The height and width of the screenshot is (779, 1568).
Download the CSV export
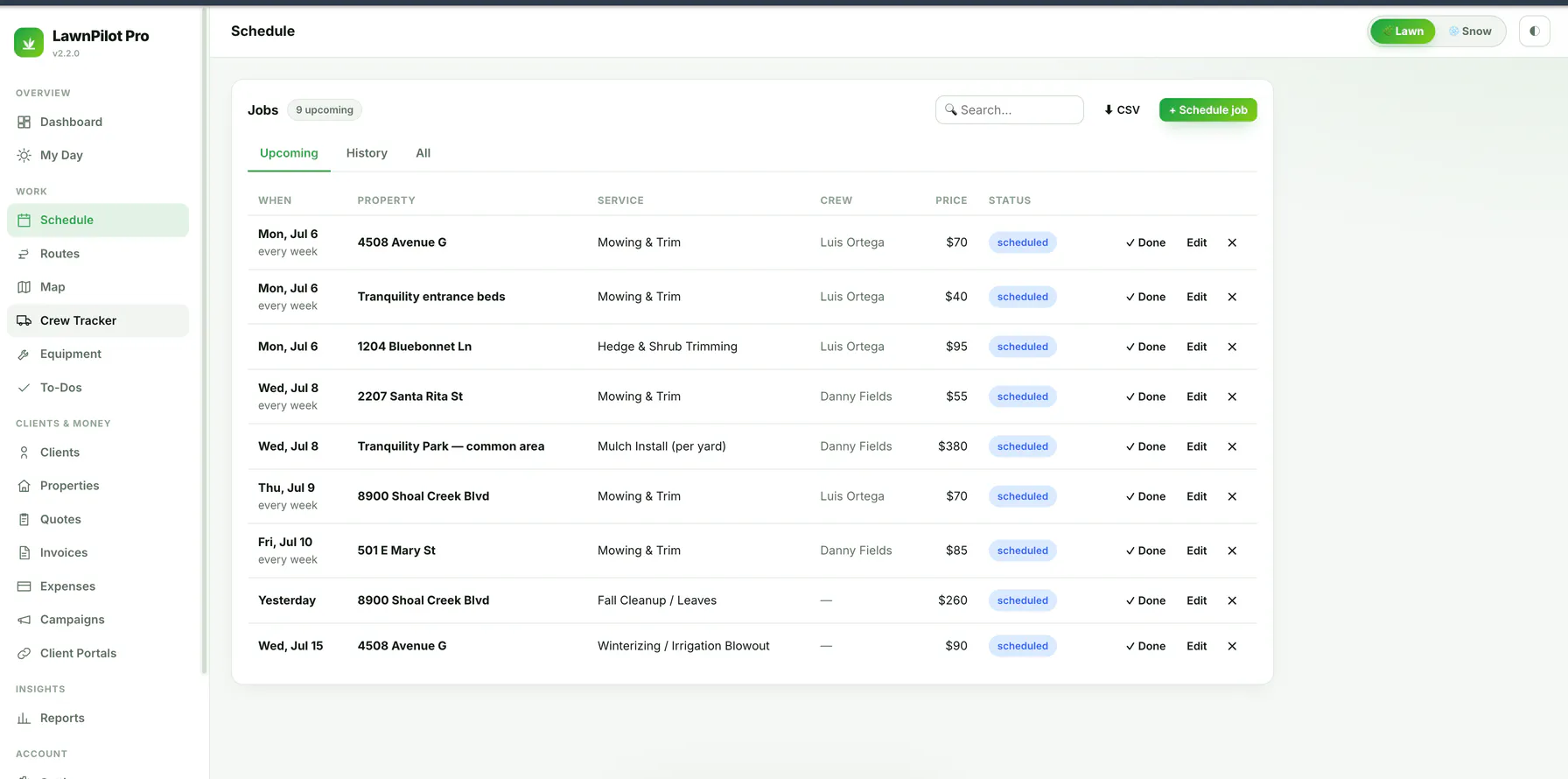click(x=1122, y=109)
